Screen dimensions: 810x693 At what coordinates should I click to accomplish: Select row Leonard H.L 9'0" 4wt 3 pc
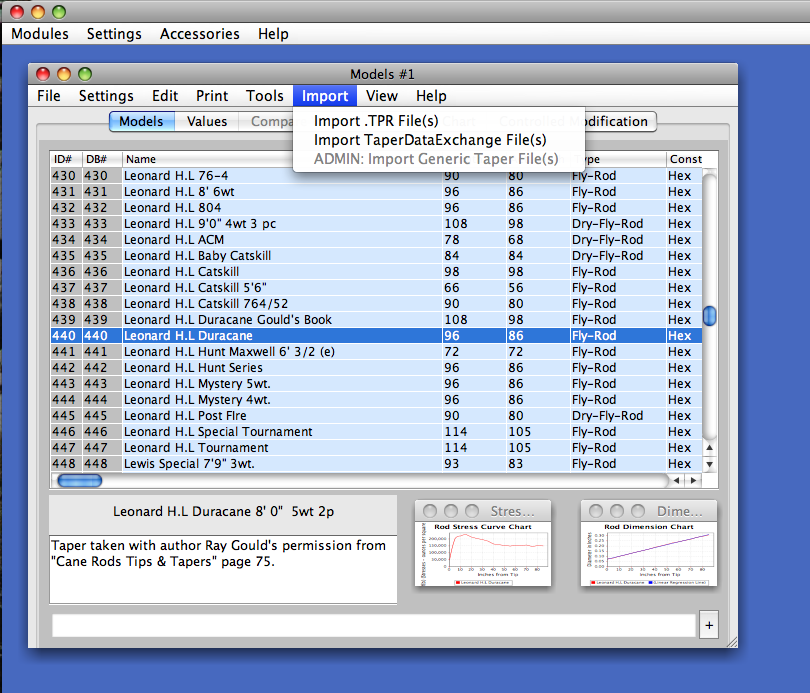[376, 224]
